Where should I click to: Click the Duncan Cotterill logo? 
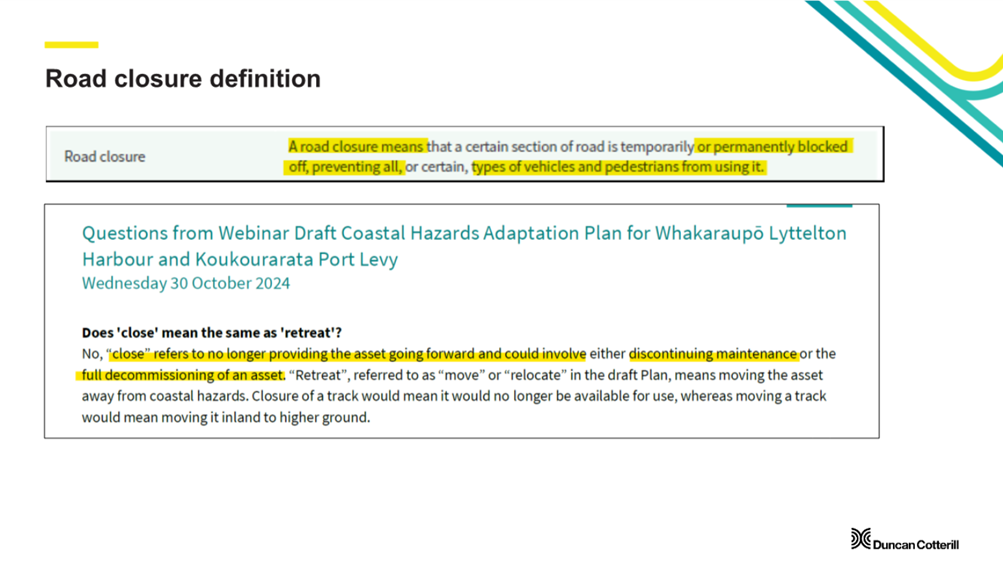coord(904,539)
